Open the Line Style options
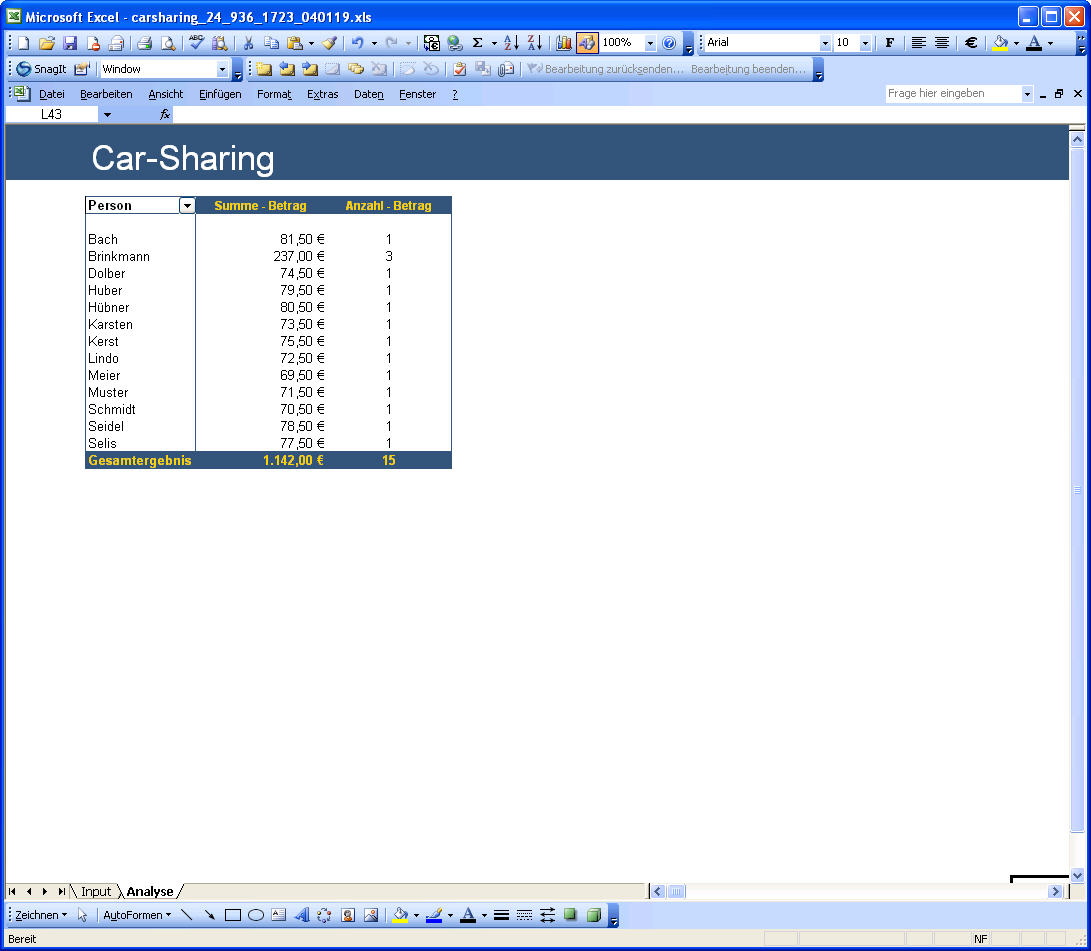Viewport: 1091px width, 951px height. coord(501,915)
